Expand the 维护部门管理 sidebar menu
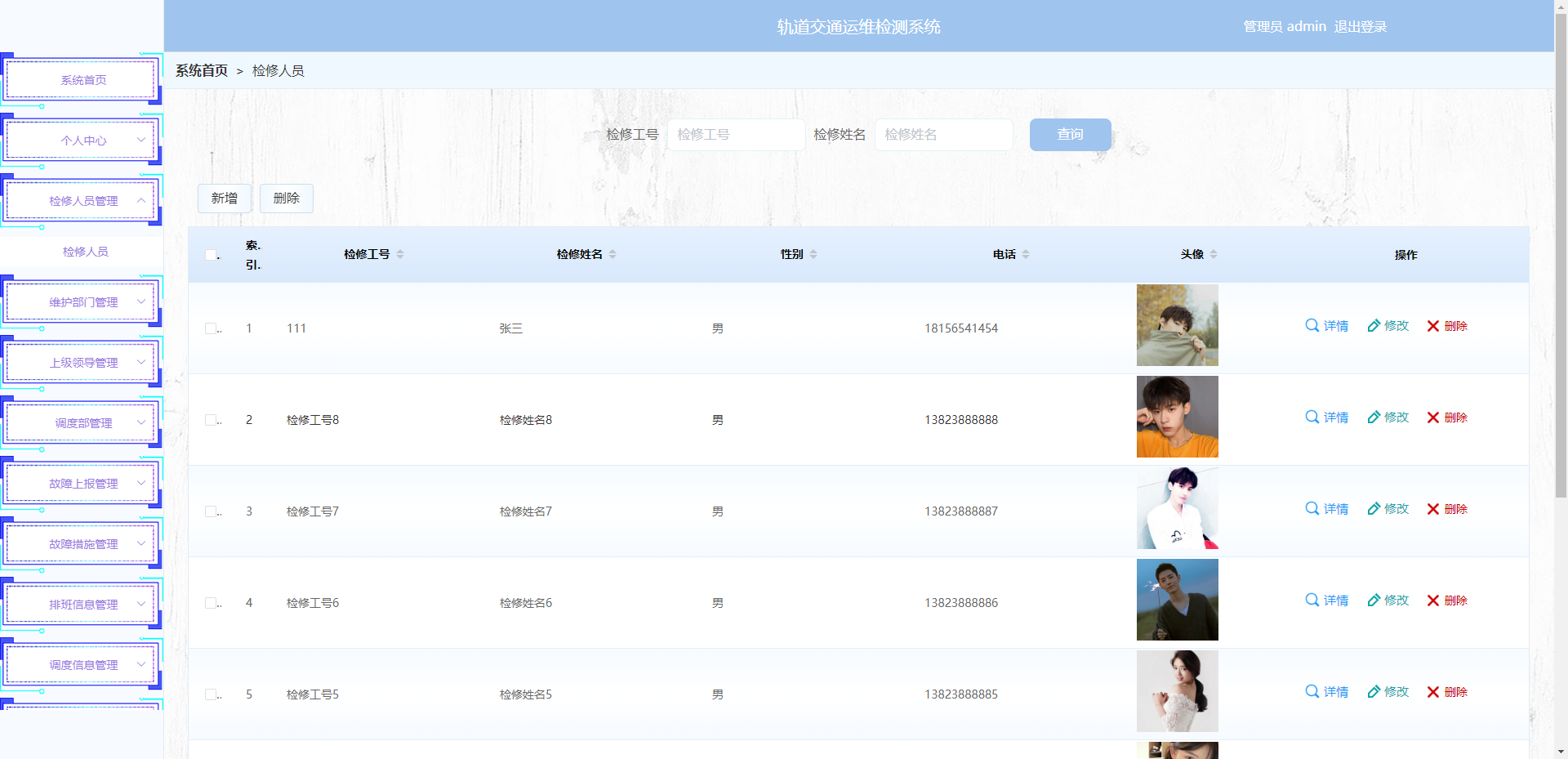Viewport: 1568px width, 759px height. coord(82,302)
